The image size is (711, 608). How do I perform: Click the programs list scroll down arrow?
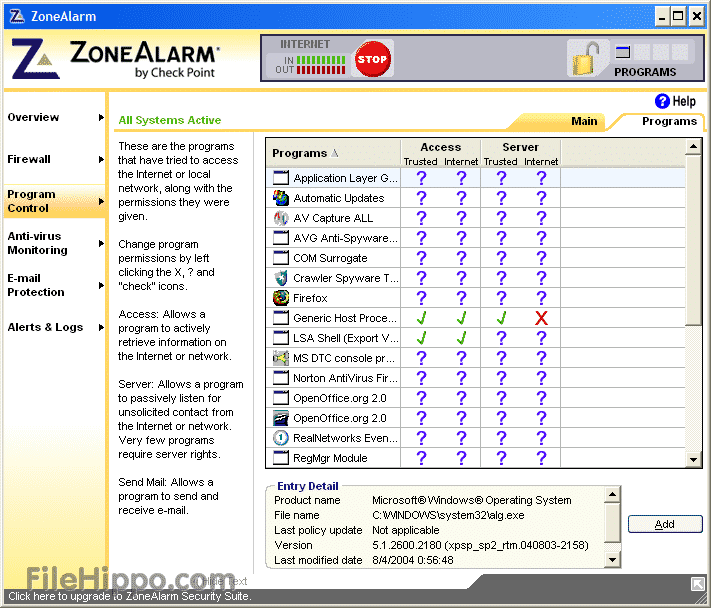(x=694, y=459)
